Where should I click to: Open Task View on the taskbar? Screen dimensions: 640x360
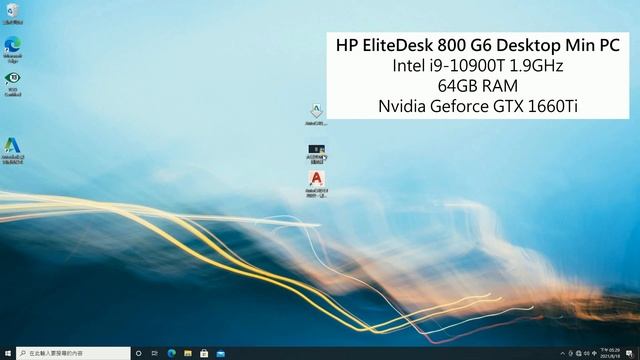(155, 353)
